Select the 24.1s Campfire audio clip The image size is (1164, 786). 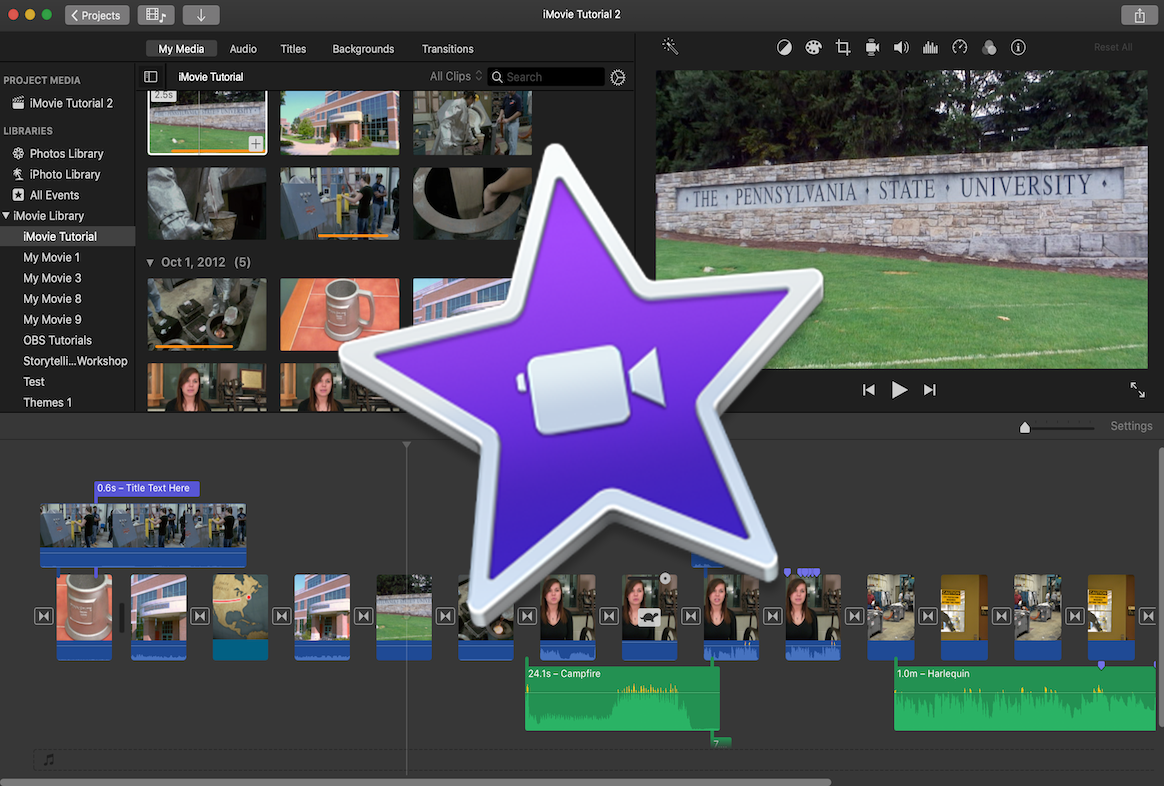(622, 698)
